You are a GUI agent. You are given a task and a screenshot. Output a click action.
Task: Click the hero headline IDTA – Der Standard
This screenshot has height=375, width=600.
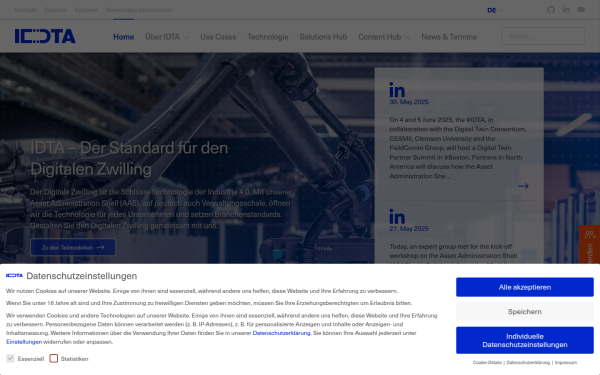(x=129, y=158)
